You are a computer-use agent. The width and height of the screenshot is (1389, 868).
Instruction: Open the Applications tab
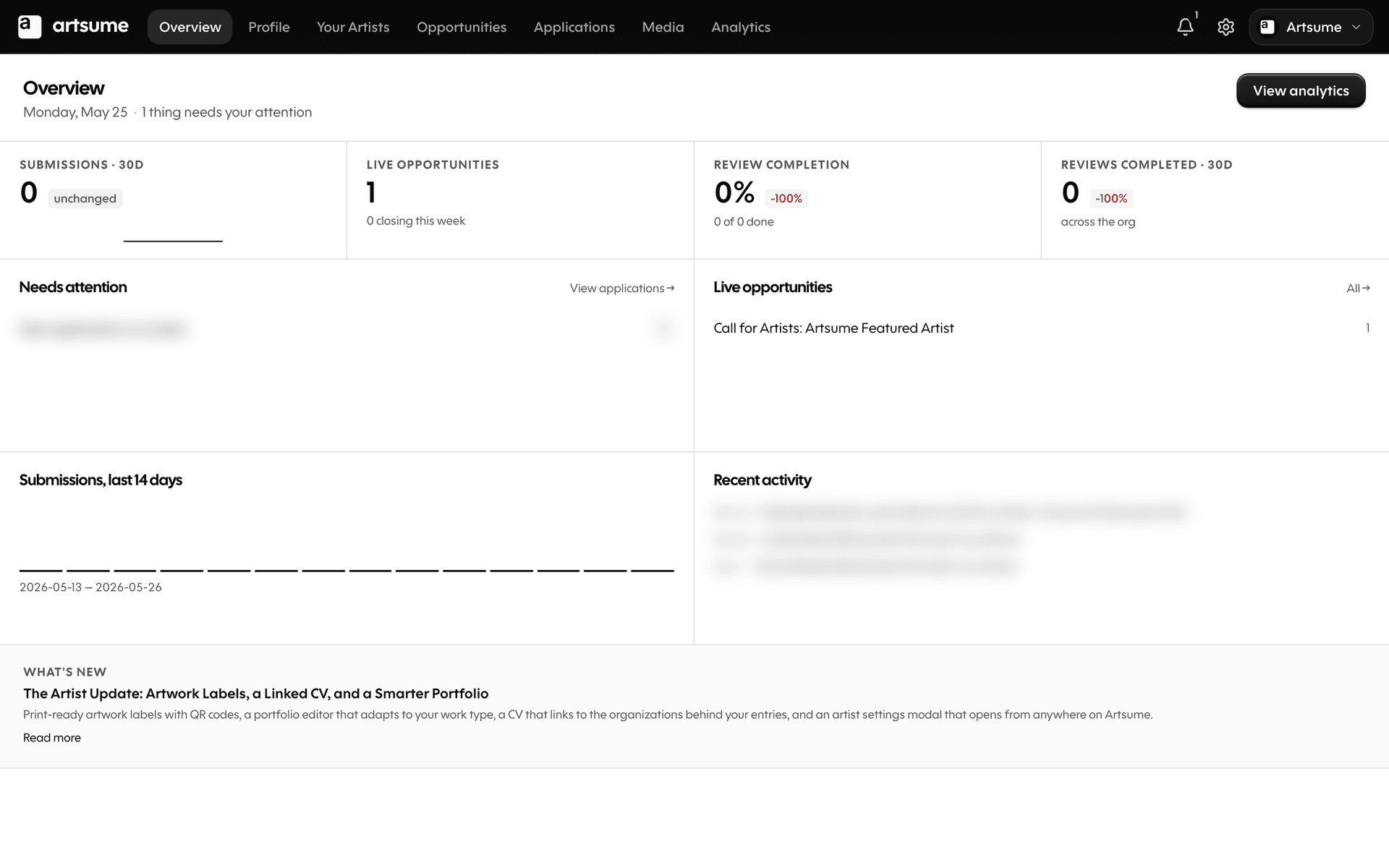tap(574, 27)
